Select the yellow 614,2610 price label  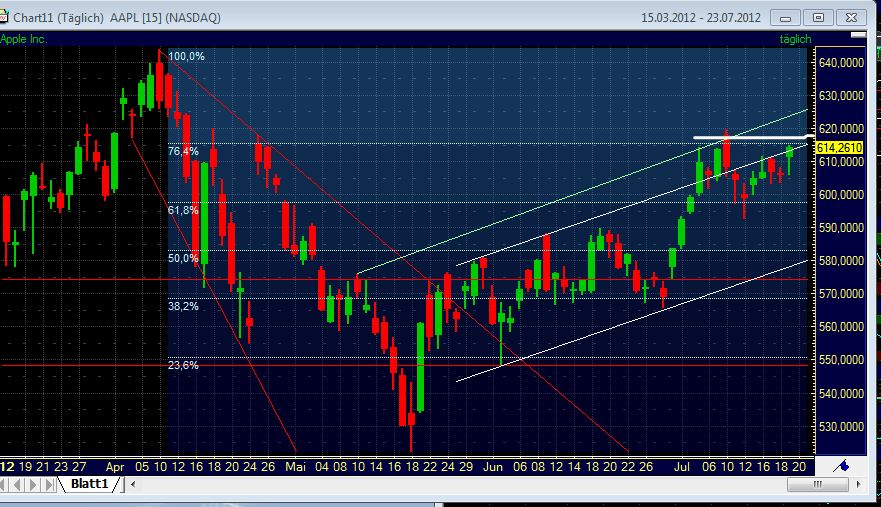[839, 148]
